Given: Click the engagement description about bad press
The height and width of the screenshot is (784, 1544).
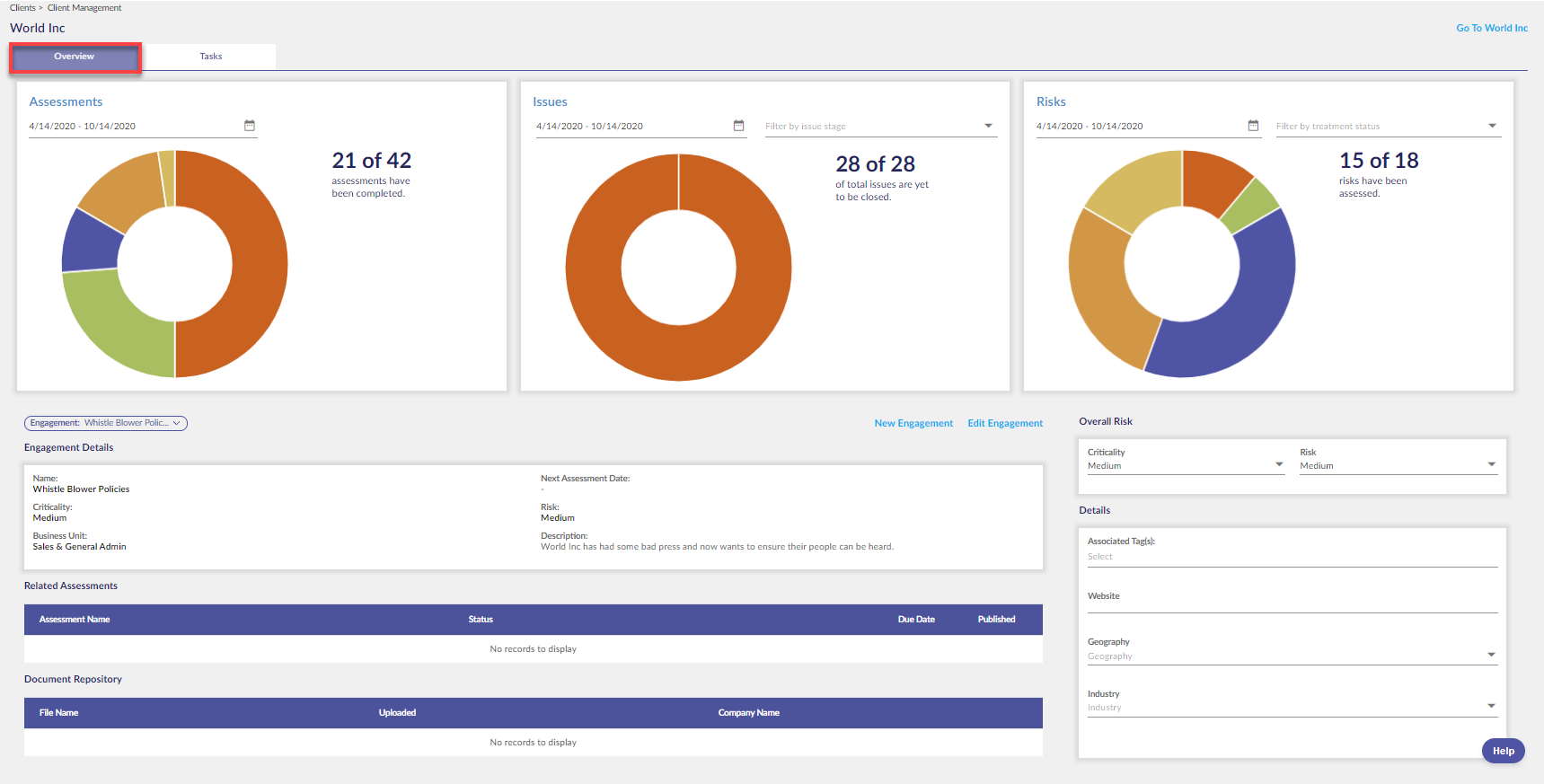Looking at the screenshot, I should pos(717,547).
